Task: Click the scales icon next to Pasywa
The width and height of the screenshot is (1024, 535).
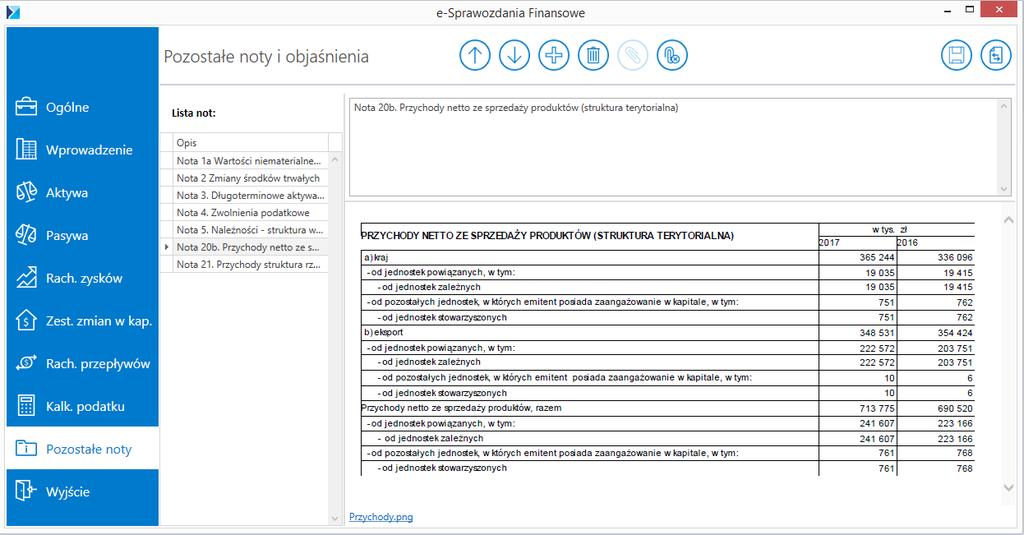Action: 26,235
